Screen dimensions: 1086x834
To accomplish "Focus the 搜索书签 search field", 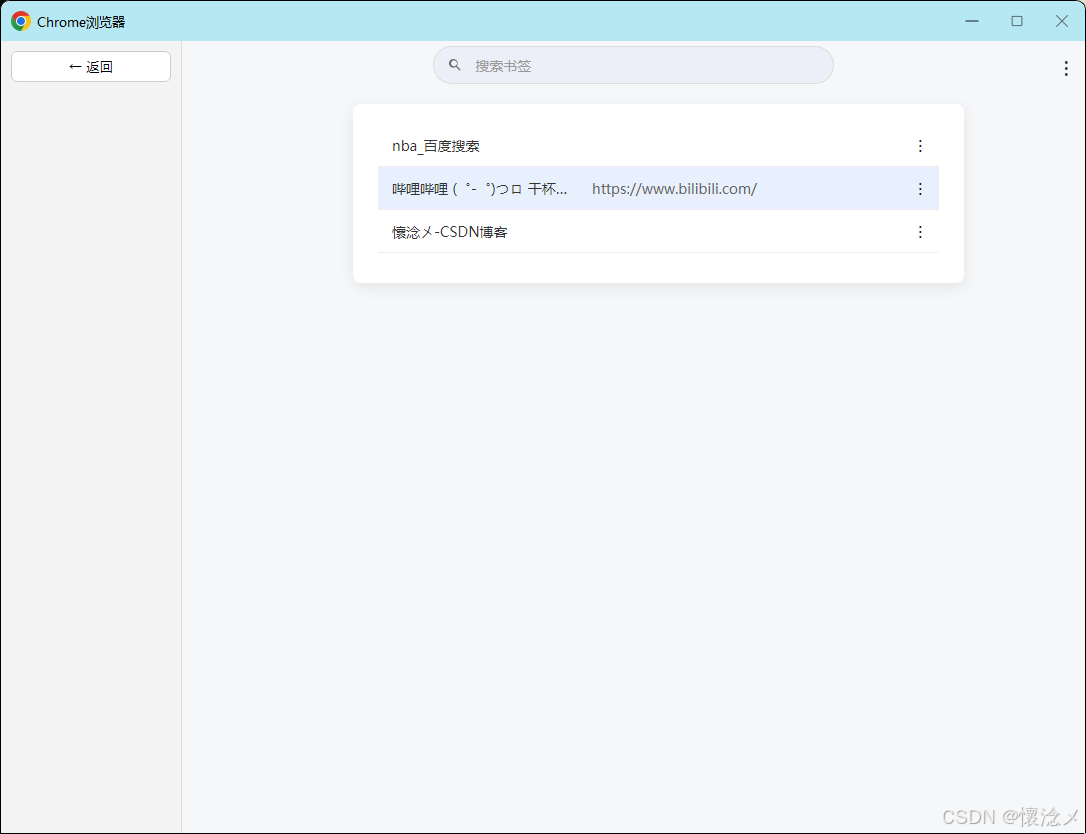I will 633,65.
